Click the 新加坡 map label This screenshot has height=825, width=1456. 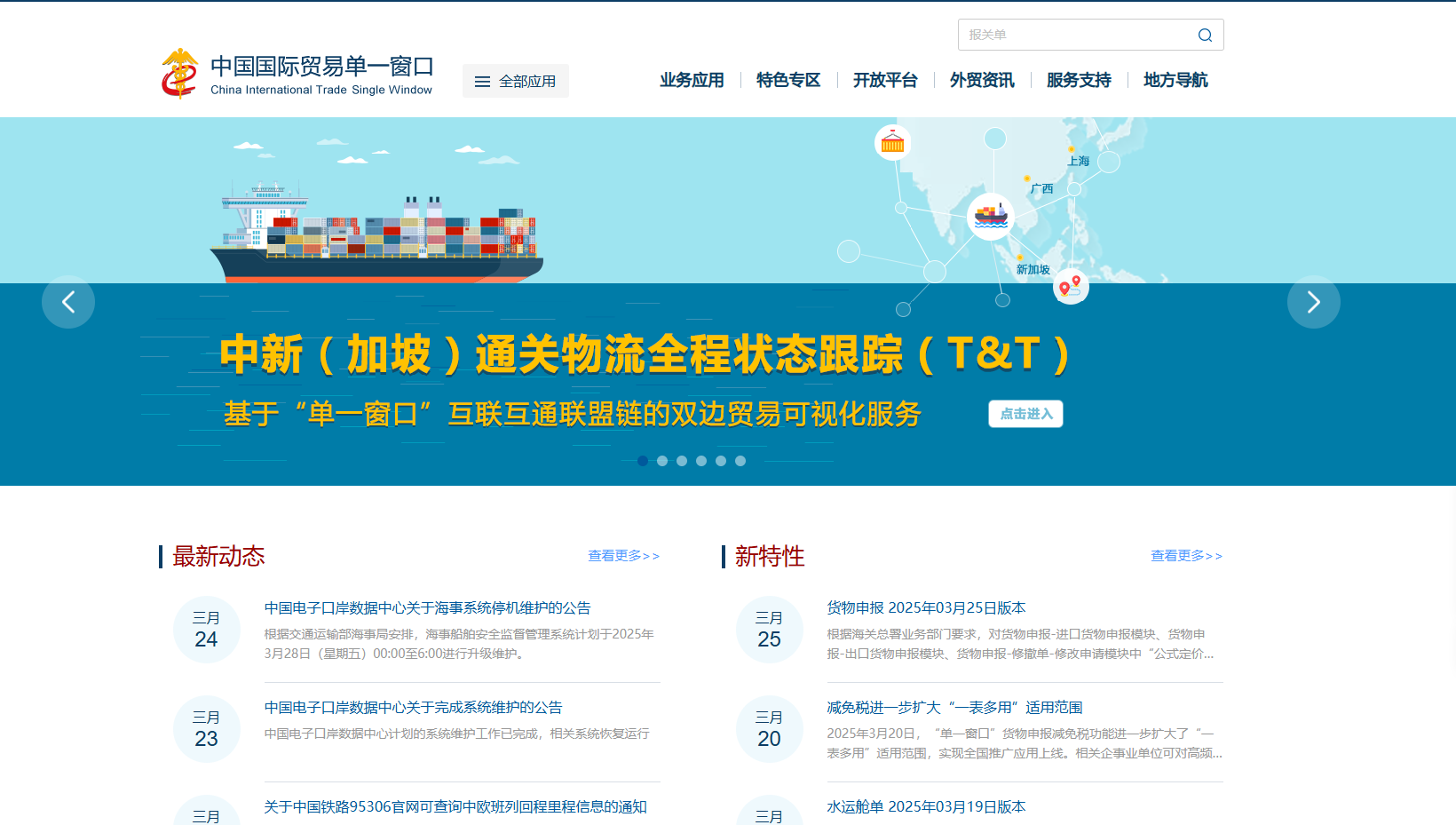click(1033, 269)
